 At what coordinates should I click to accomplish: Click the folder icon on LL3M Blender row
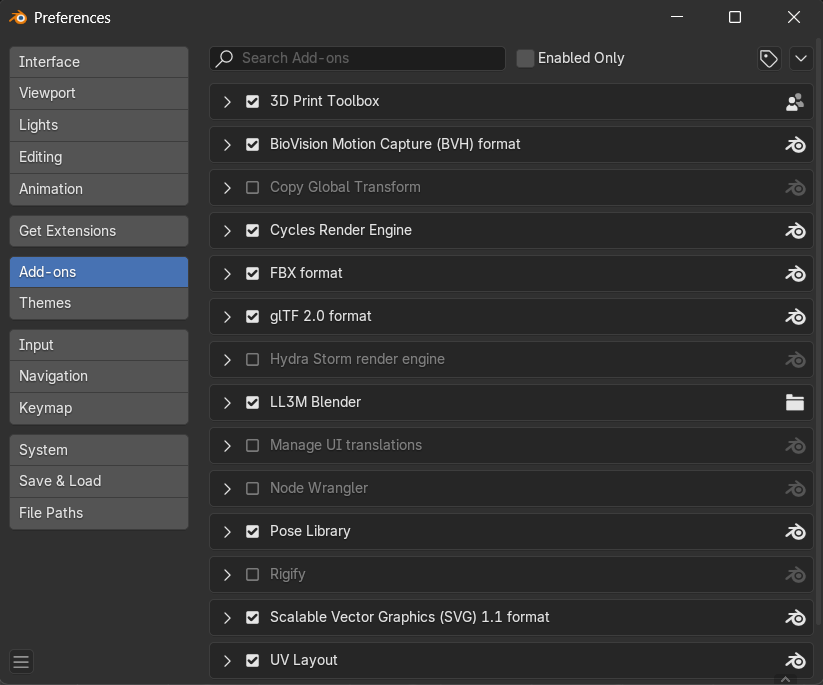[x=795, y=402]
